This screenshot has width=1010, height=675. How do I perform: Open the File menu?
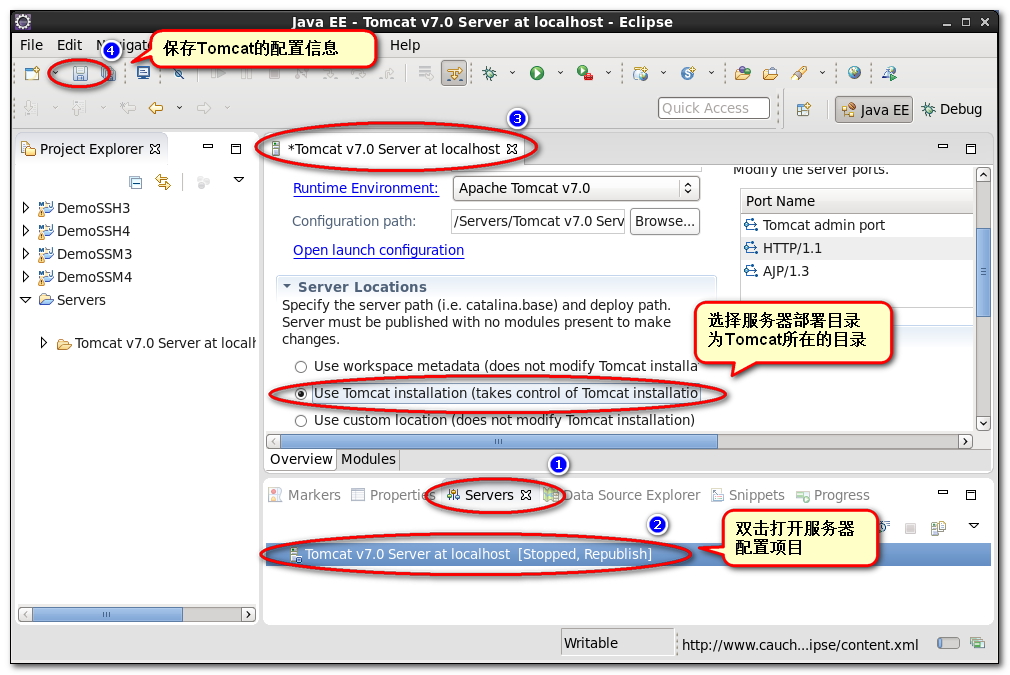pos(31,45)
